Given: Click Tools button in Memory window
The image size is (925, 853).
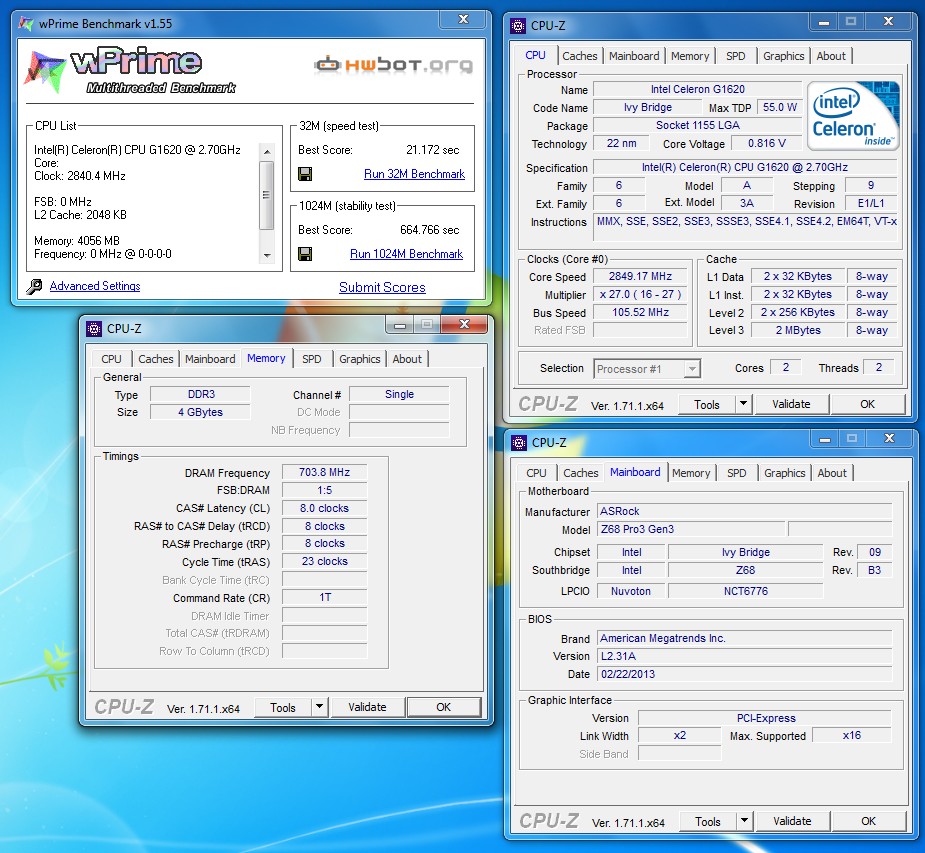Looking at the screenshot, I should (283, 707).
